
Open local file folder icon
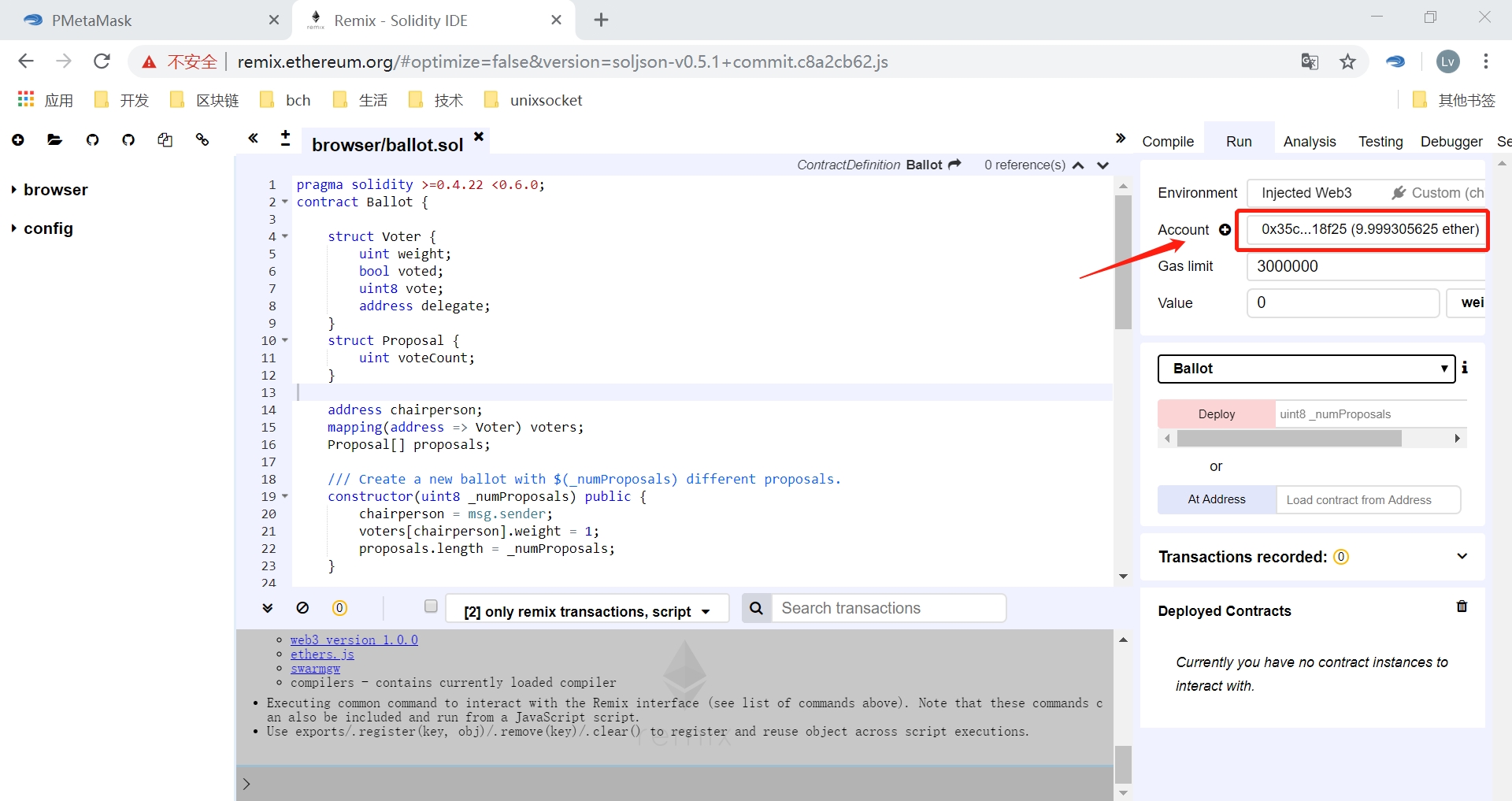tap(54, 140)
